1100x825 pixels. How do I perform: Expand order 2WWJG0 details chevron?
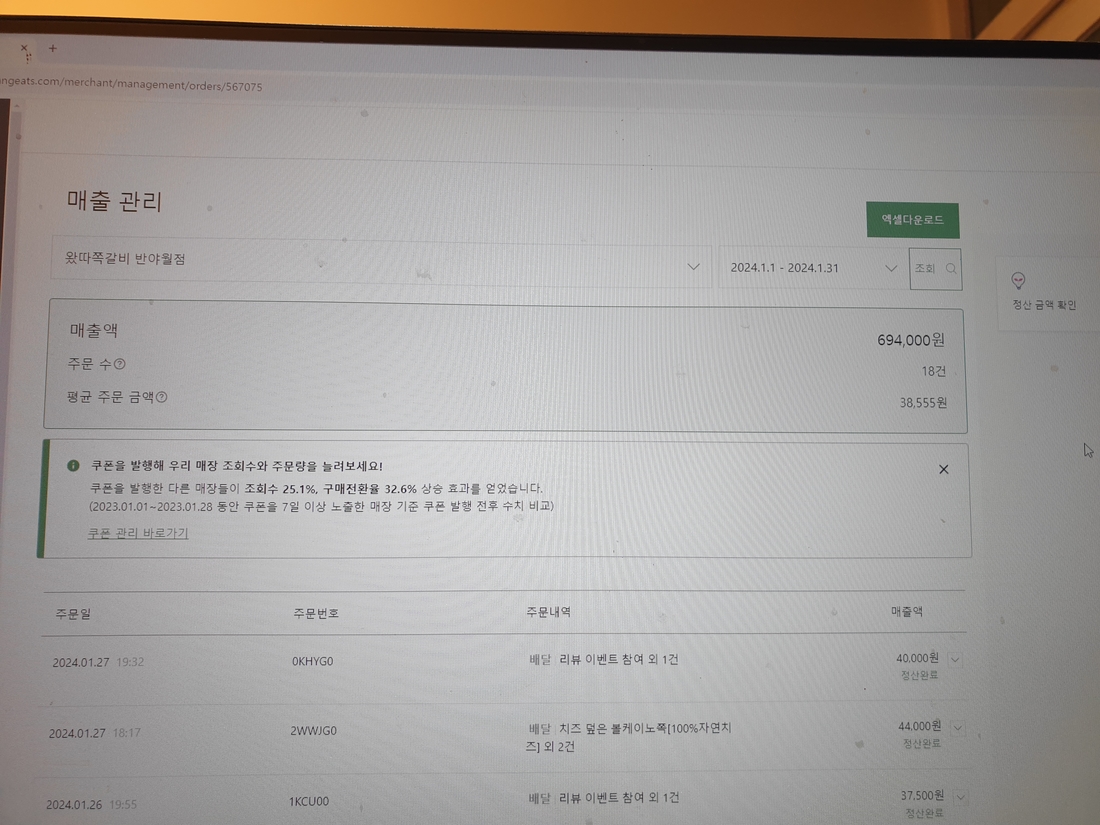click(x=957, y=728)
